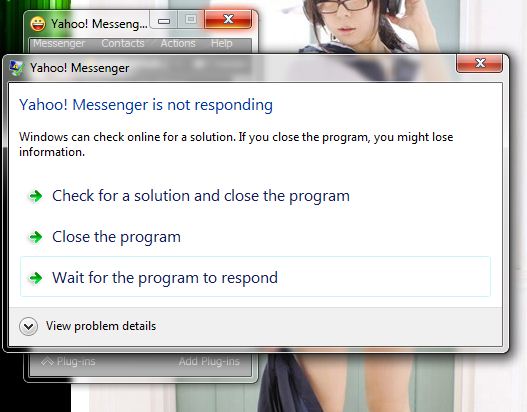The height and width of the screenshot is (412, 527).
Task: Maximize the Yahoo! Messenger window
Action: (x=191, y=20)
